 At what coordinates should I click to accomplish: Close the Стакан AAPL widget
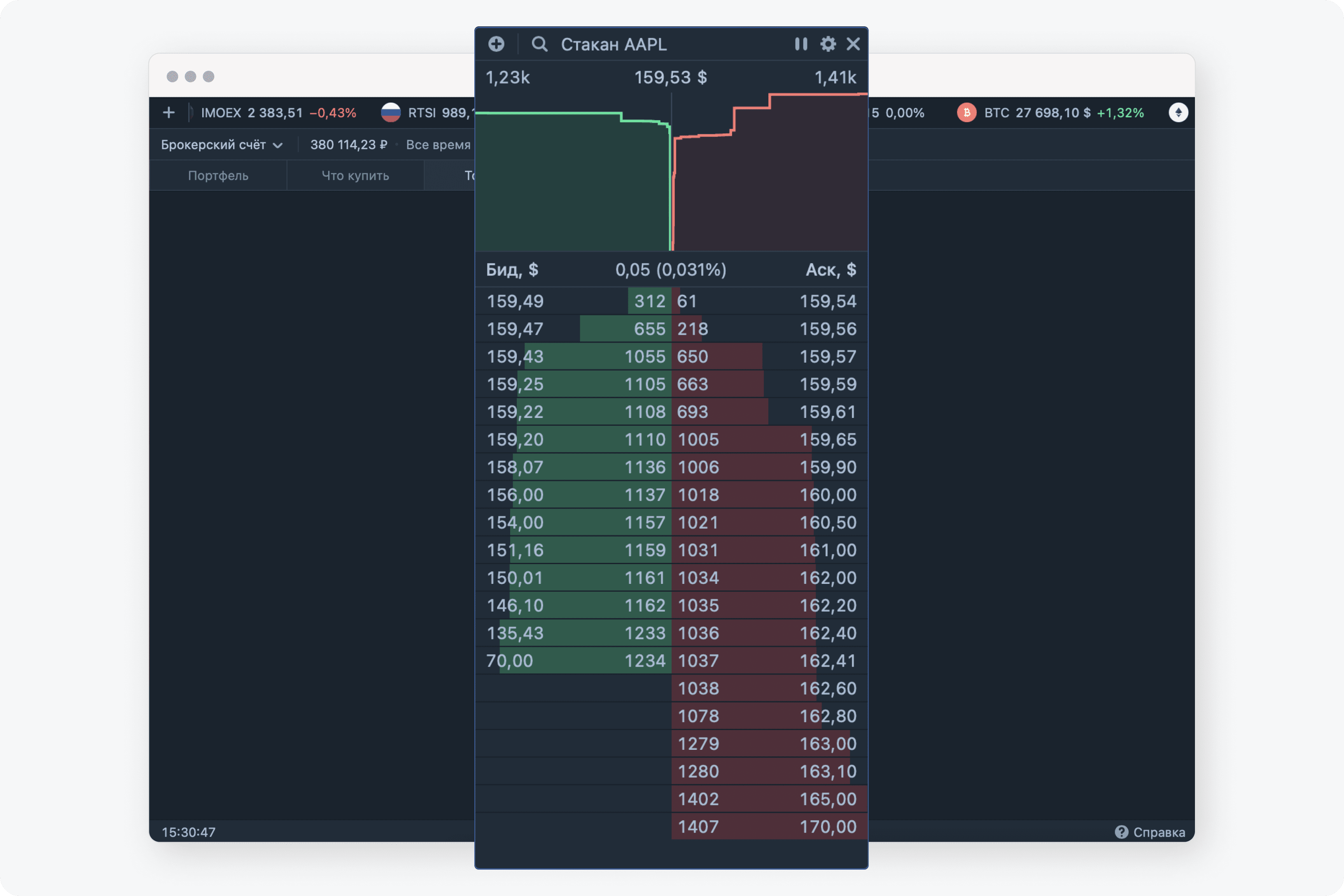tap(853, 44)
